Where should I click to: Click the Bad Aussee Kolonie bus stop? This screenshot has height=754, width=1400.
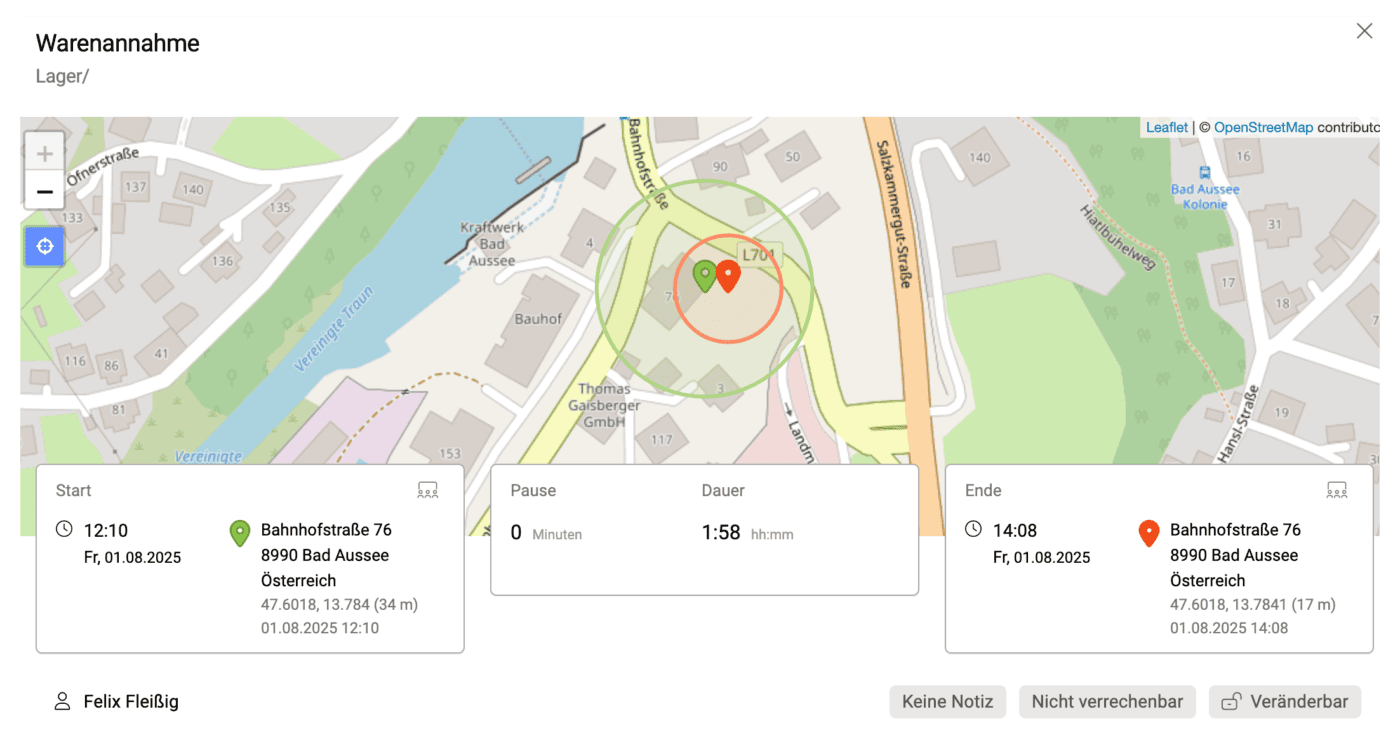coord(1205,172)
